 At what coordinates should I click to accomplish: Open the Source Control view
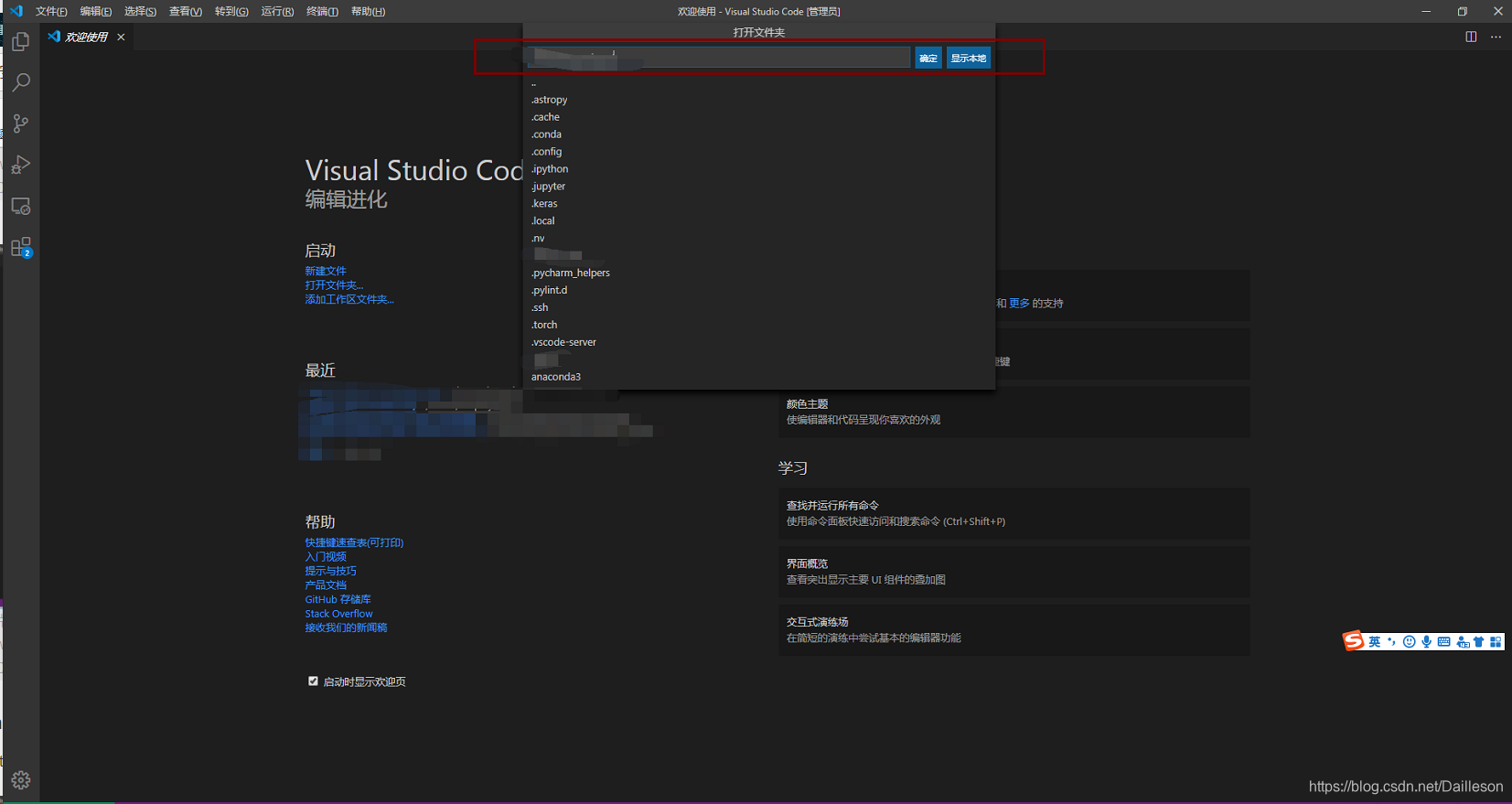20,123
